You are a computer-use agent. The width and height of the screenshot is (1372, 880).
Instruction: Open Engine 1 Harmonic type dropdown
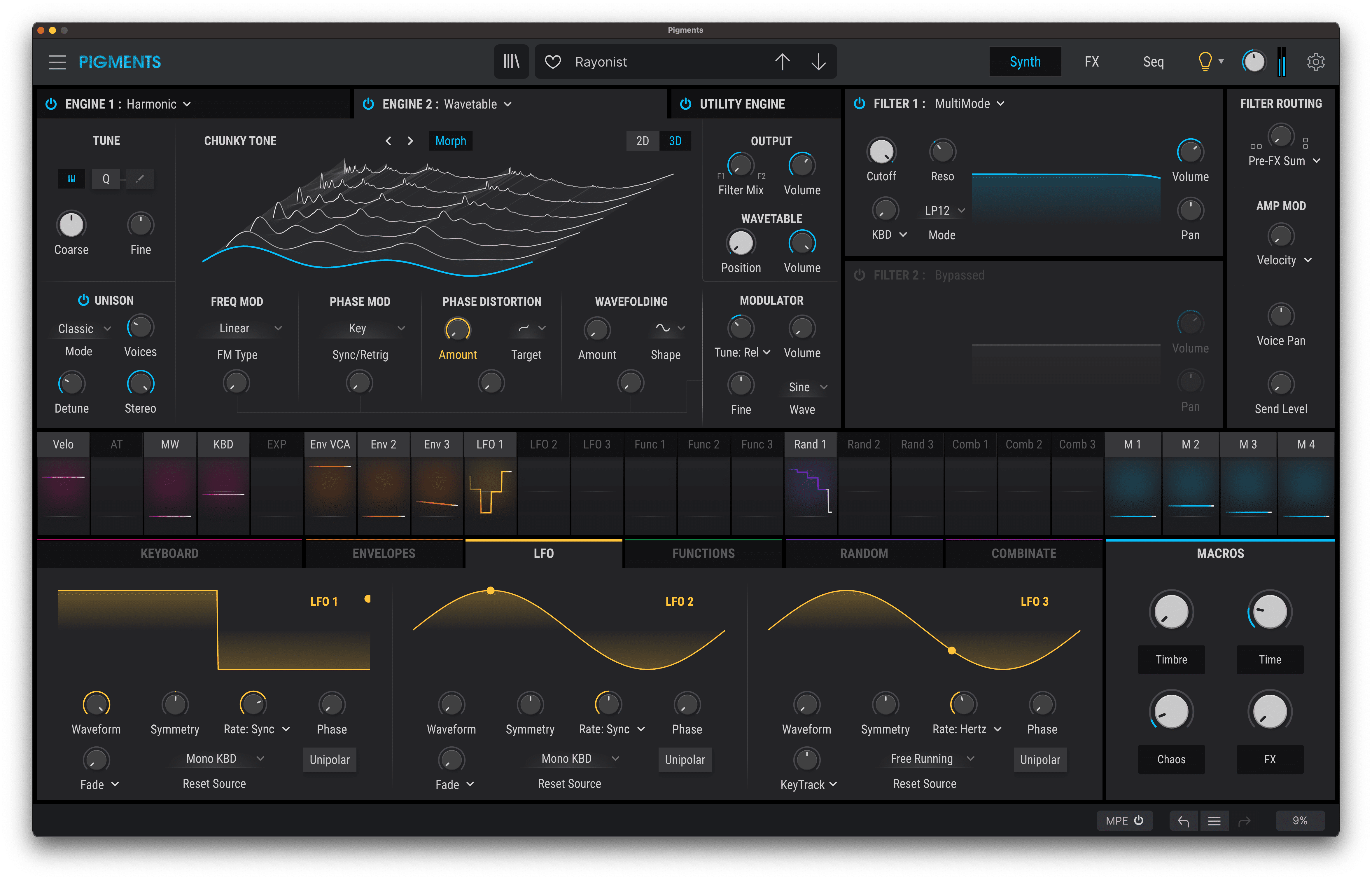[158, 104]
